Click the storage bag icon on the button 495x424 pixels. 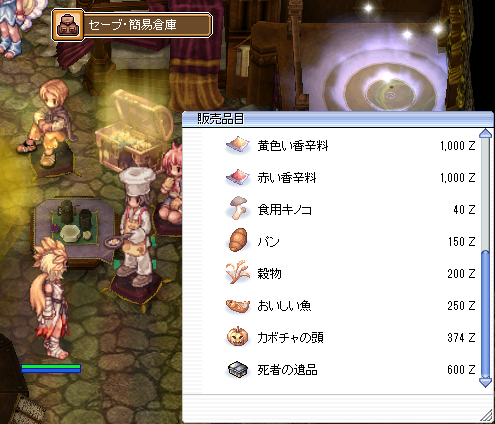click(x=68, y=25)
